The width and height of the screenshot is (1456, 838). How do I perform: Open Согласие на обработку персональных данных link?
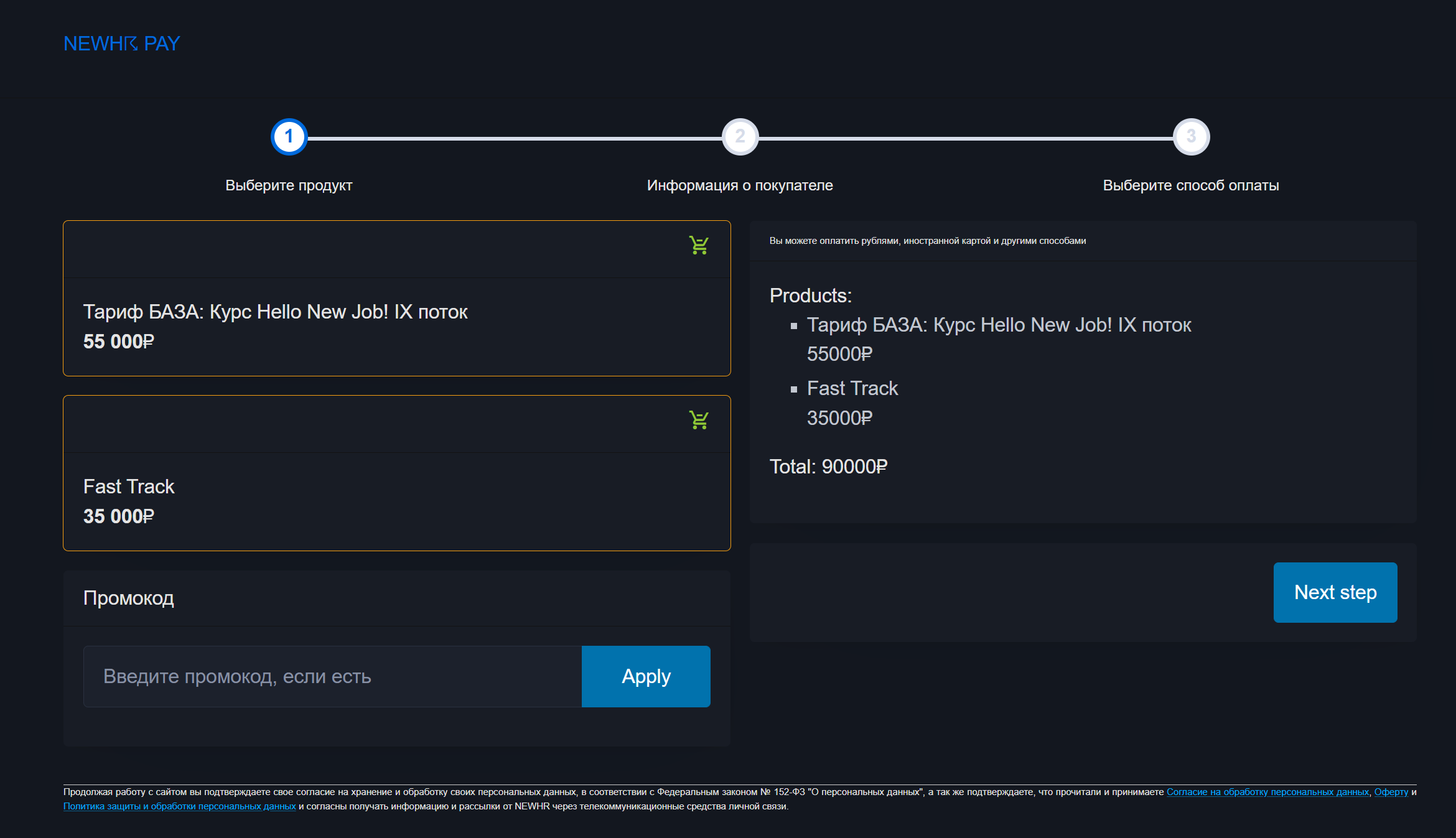point(1267,792)
